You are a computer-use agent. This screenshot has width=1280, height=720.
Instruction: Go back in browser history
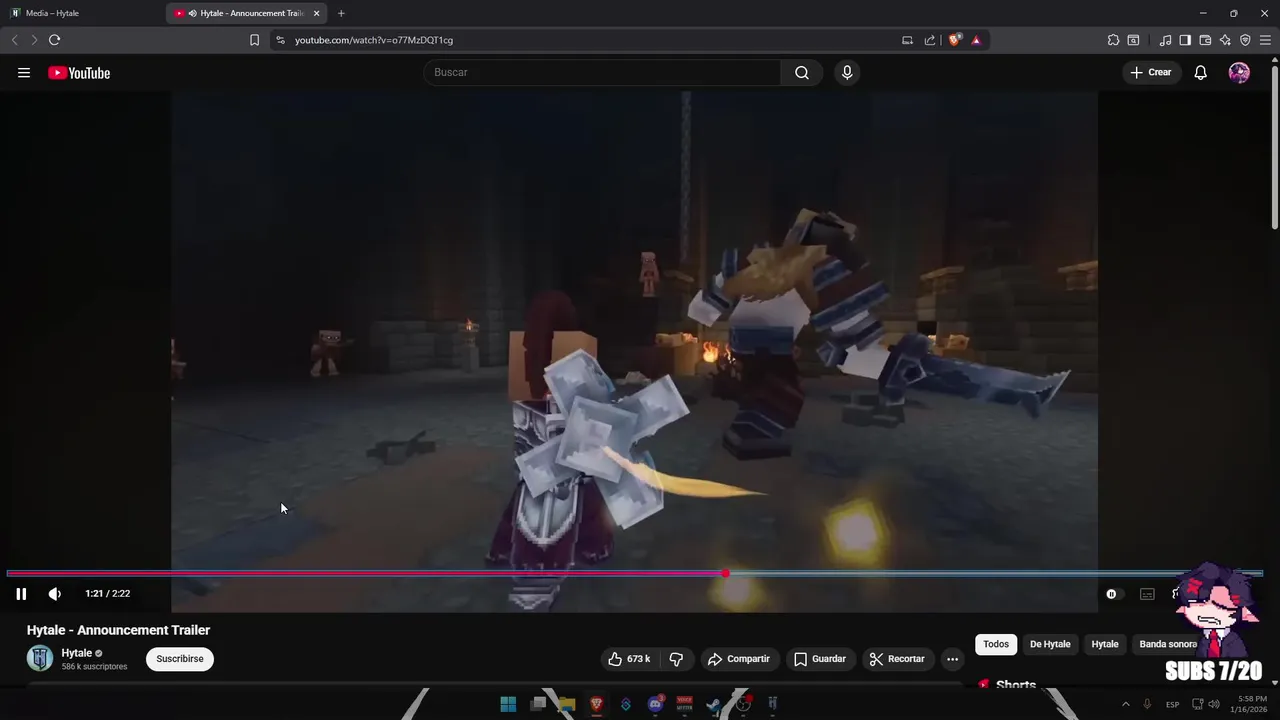[x=14, y=40]
